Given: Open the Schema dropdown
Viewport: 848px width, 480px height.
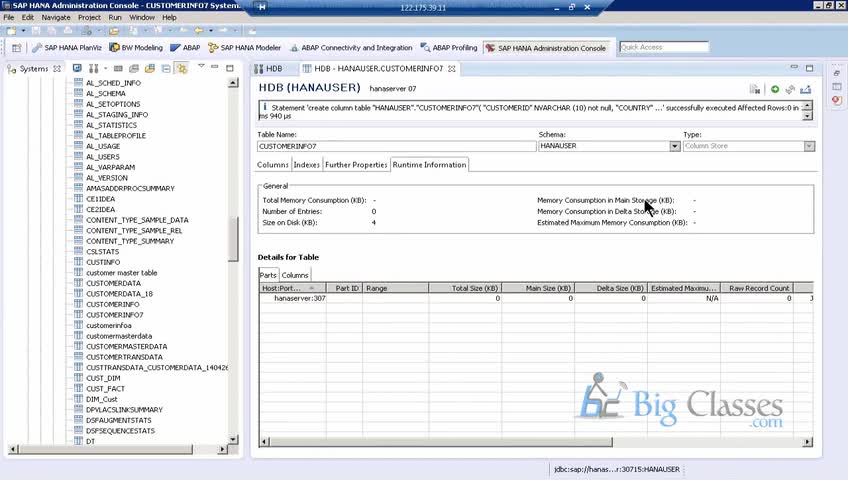Looking at the screenshot, I should tap(674, 146).
